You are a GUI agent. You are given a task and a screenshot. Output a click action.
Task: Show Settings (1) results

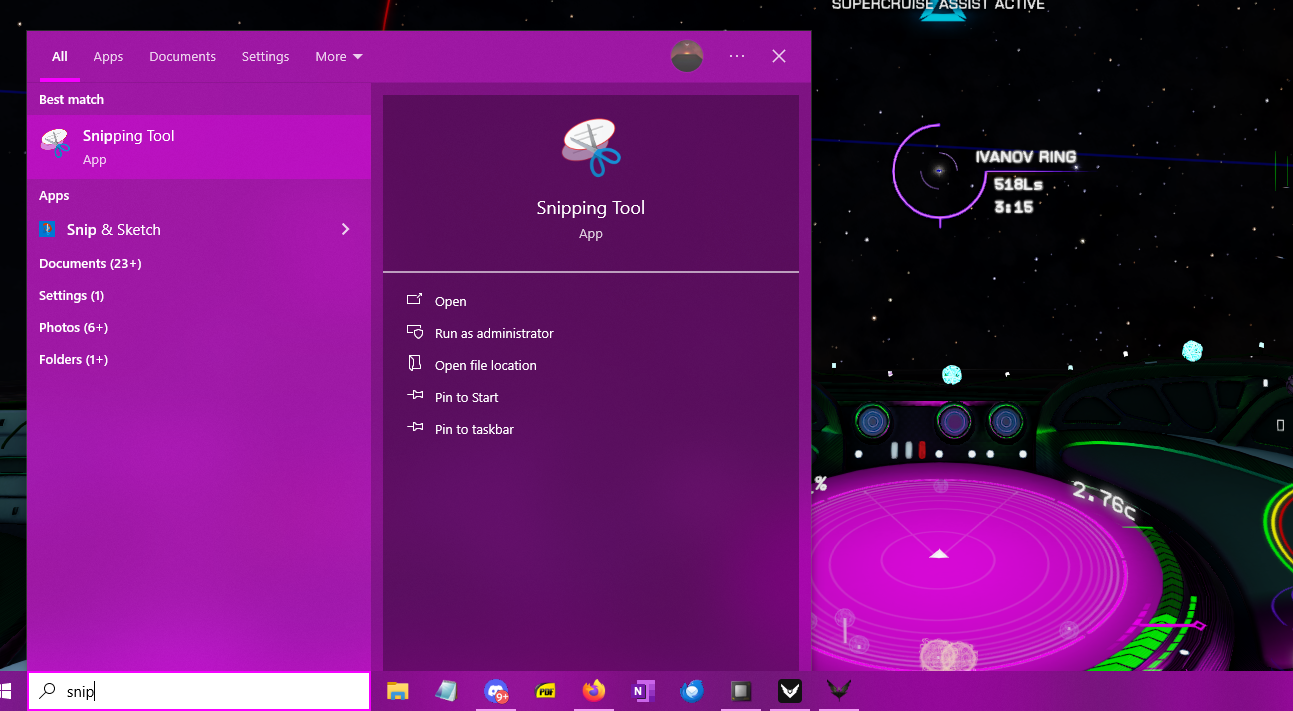pyautogui.click(x=71, y=295)
